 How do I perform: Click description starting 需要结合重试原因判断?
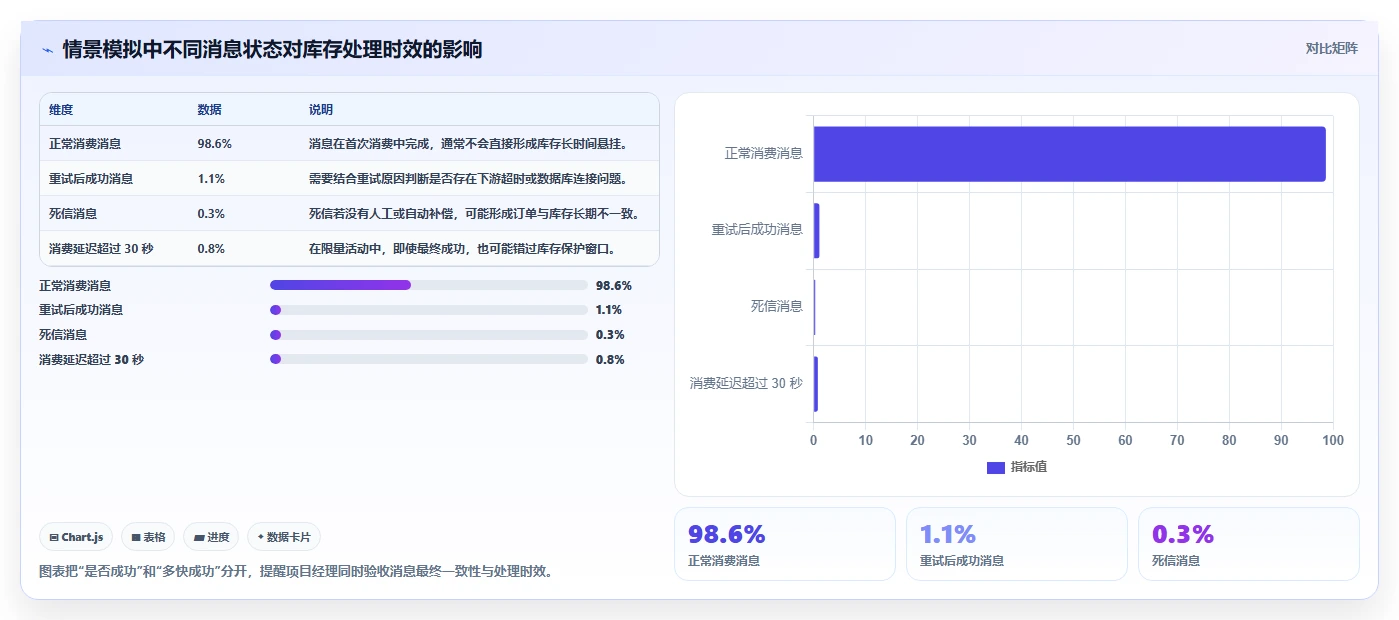point(468,179)
